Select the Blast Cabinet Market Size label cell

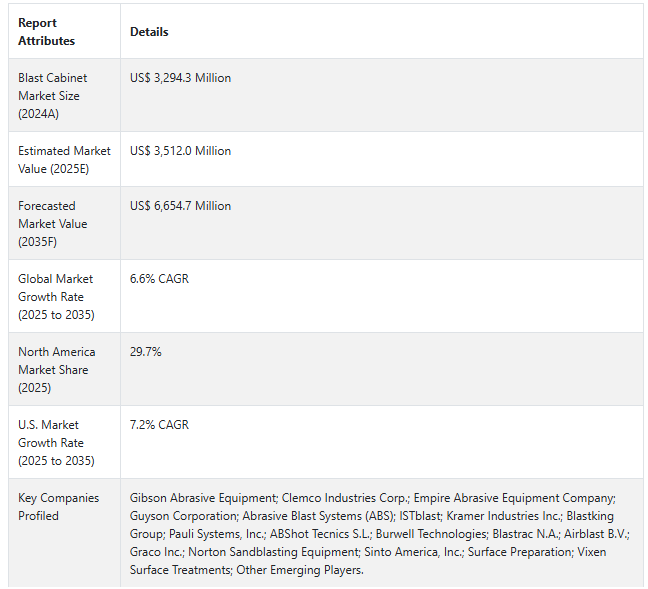[x=53, y=96]
